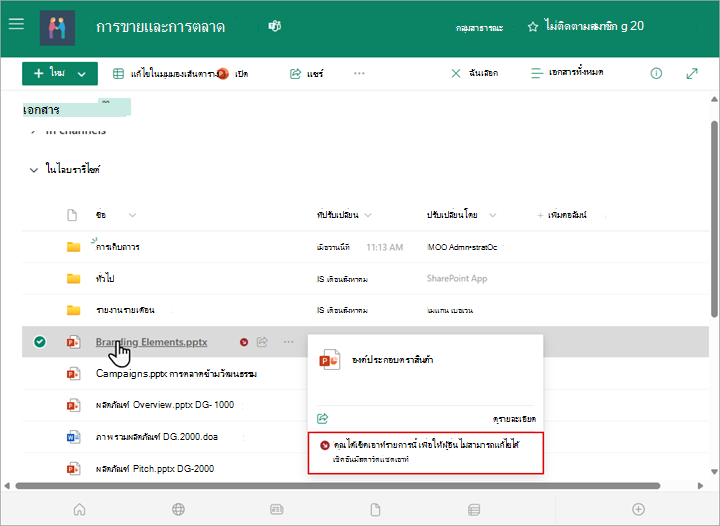Open the toolbar more options ellipsis
The width and height of the screenshot is (720, 526).
pyautogui.click(x=359, y=73)
